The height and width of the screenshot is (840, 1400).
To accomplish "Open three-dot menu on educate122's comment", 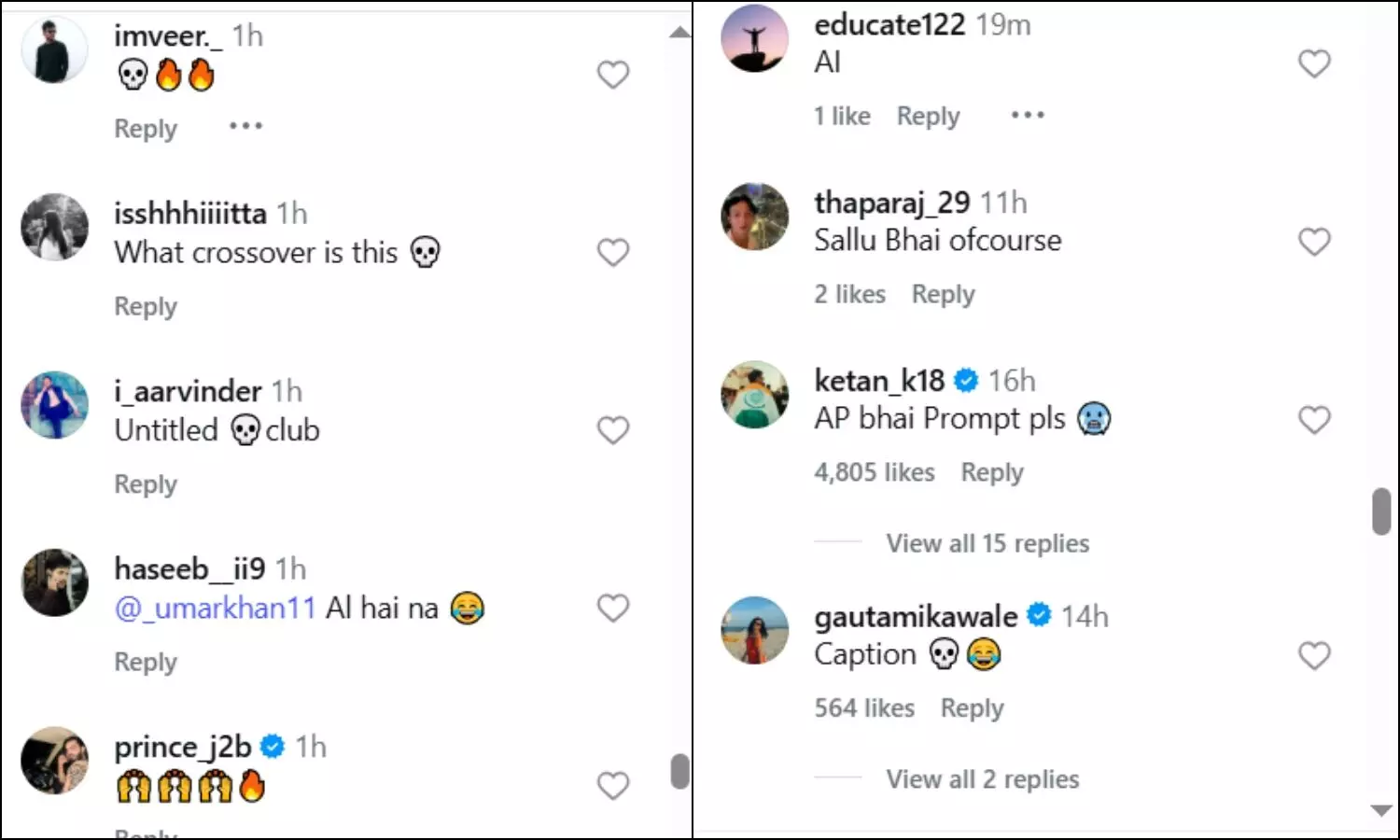I will click(1027, 115).
